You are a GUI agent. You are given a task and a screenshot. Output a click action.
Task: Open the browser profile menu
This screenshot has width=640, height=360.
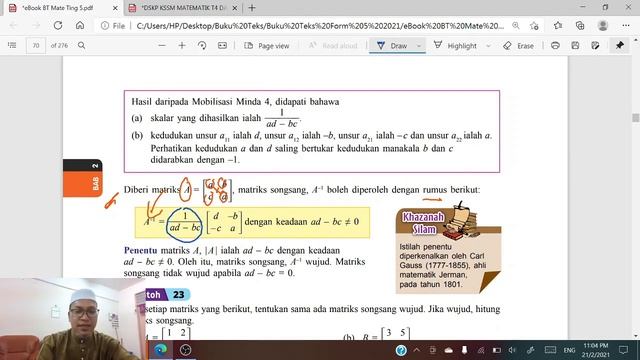click(x=603, y=26)
